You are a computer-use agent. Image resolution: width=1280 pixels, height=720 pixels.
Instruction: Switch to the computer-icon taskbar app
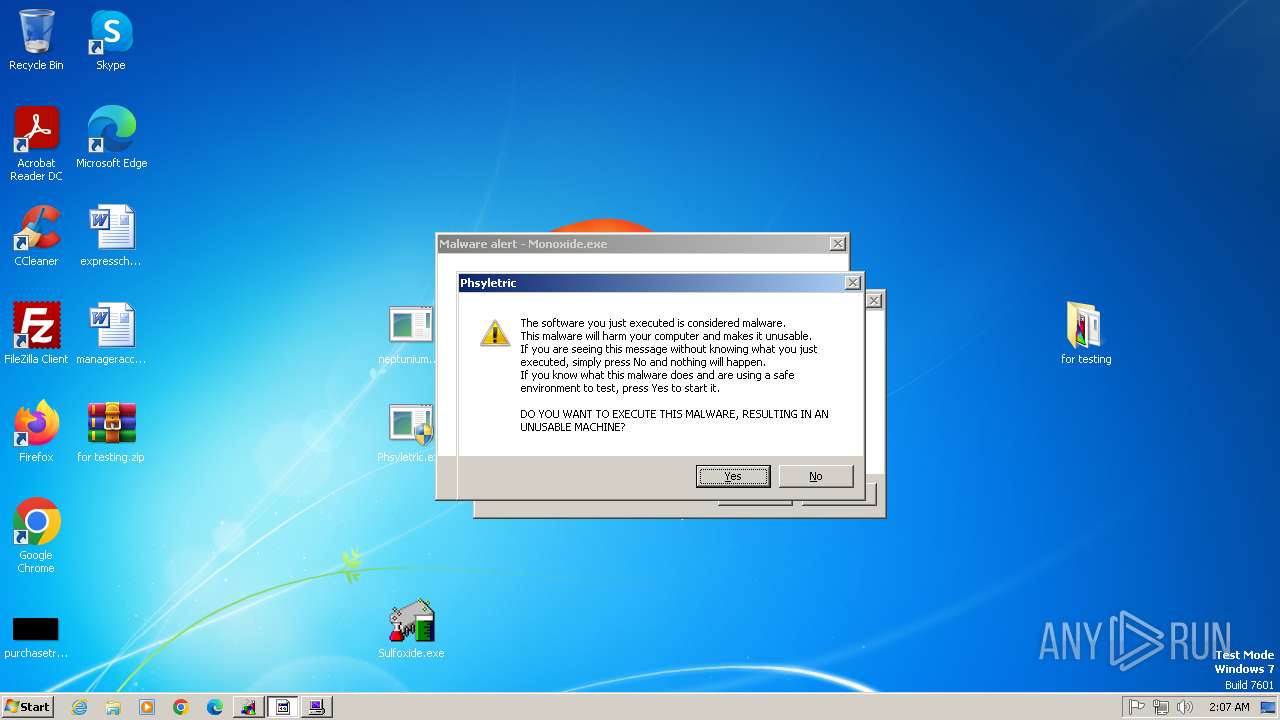pyautogui.click(x=317, y=707)
